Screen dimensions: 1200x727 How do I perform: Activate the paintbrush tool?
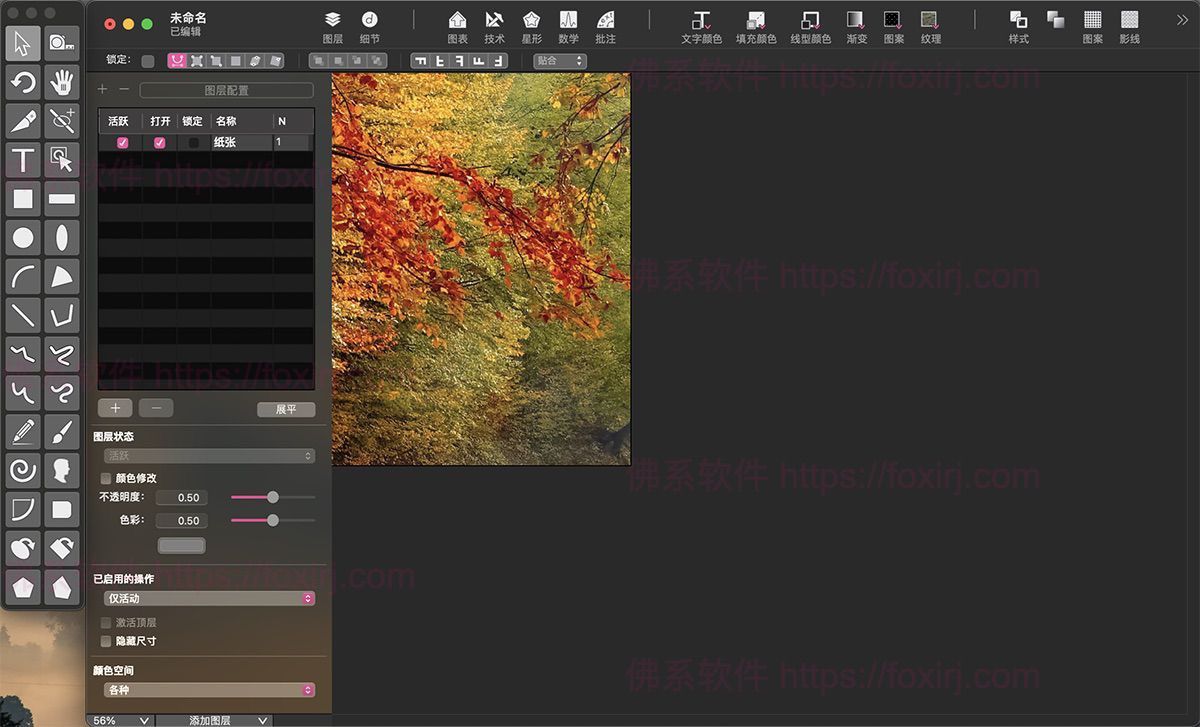click(x=62, y=431)
